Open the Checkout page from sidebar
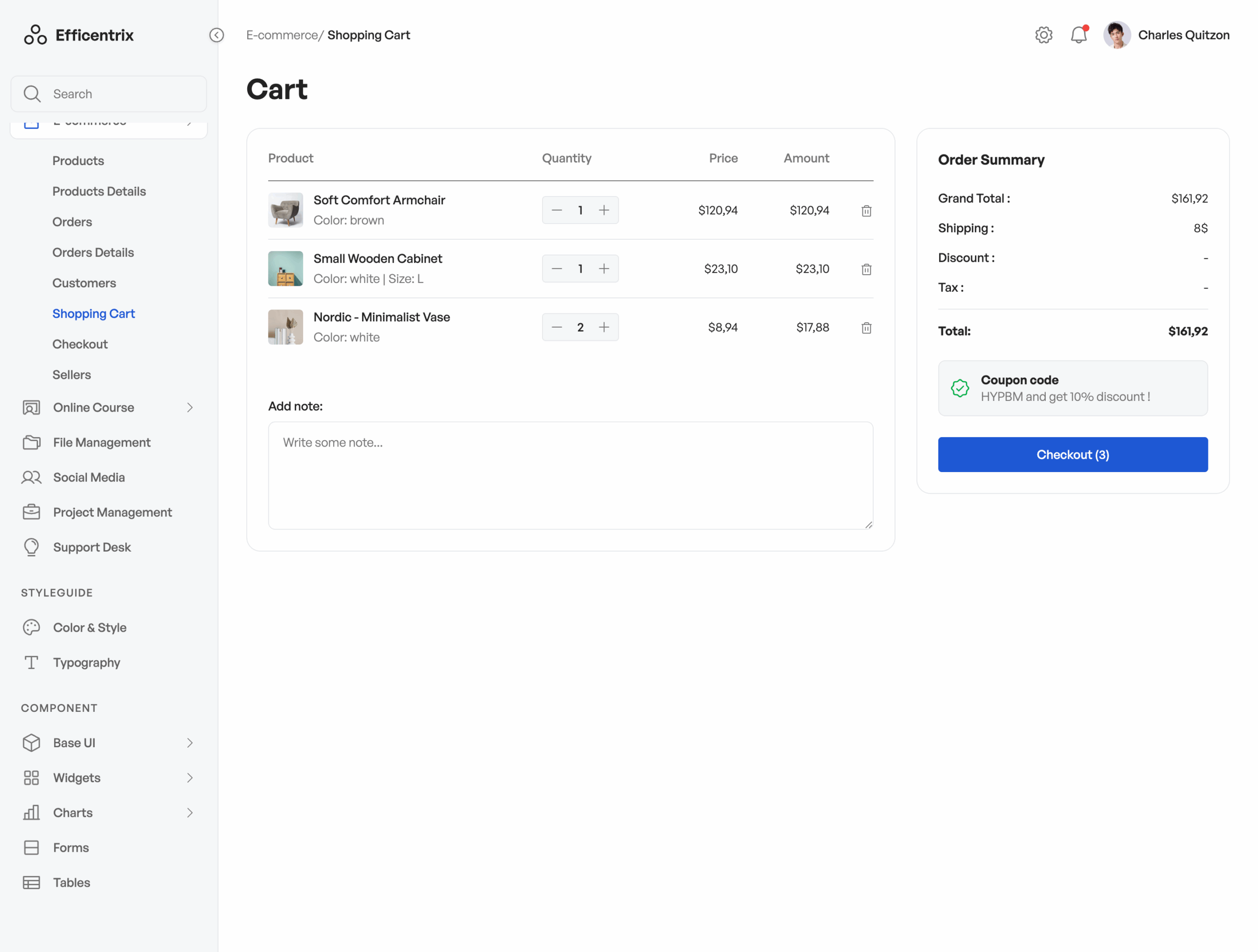This screenshot has width=1258, height=952. tap(80, 344)
